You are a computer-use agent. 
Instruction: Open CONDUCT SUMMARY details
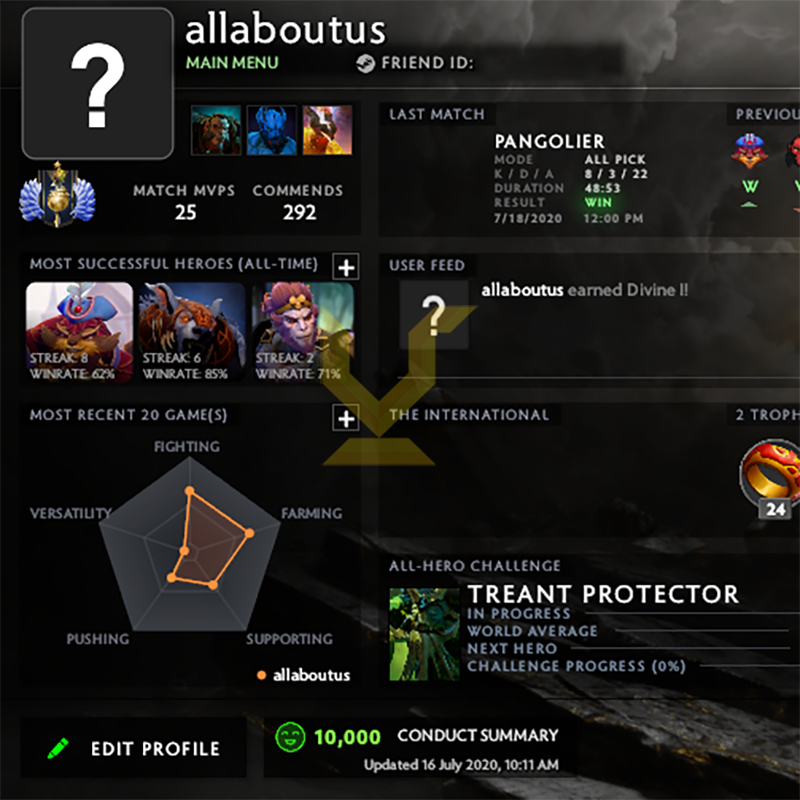pyautogui.click(x=478, y=735)
